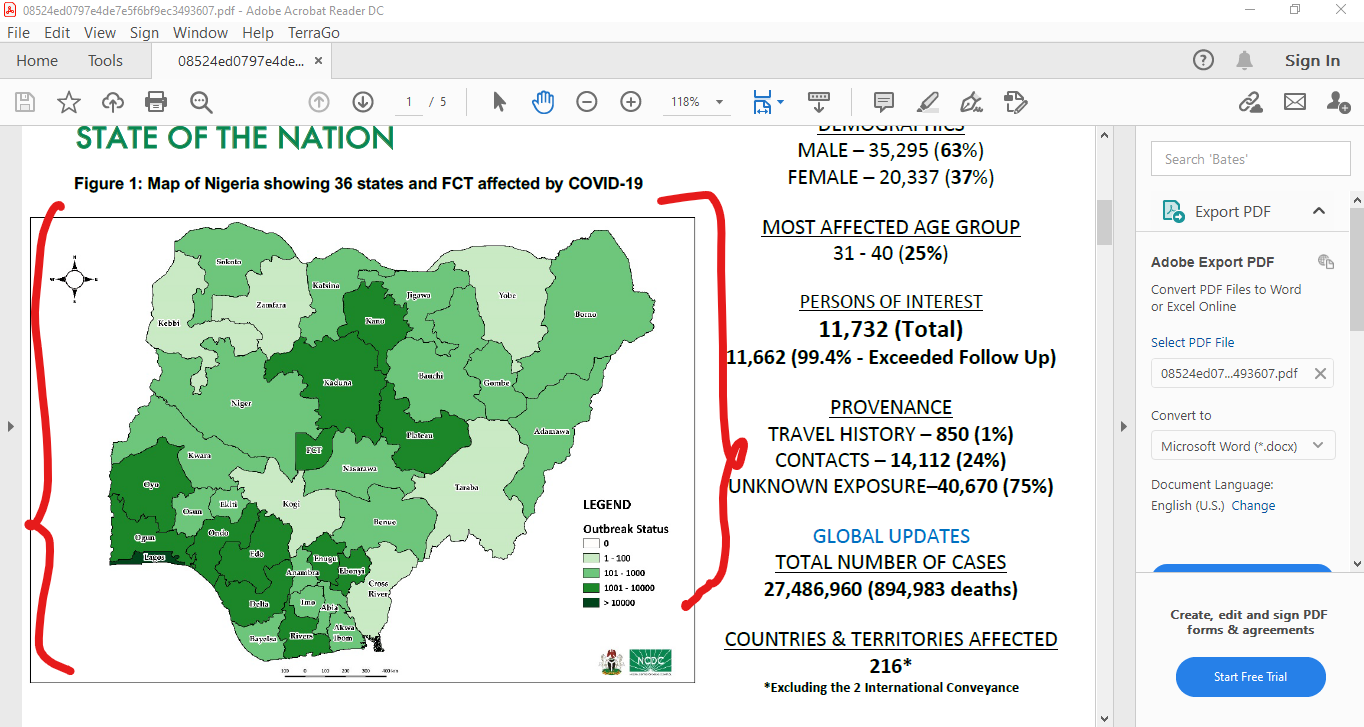
Task: Change the document language setting
Action: click(x=1255, y=505)
